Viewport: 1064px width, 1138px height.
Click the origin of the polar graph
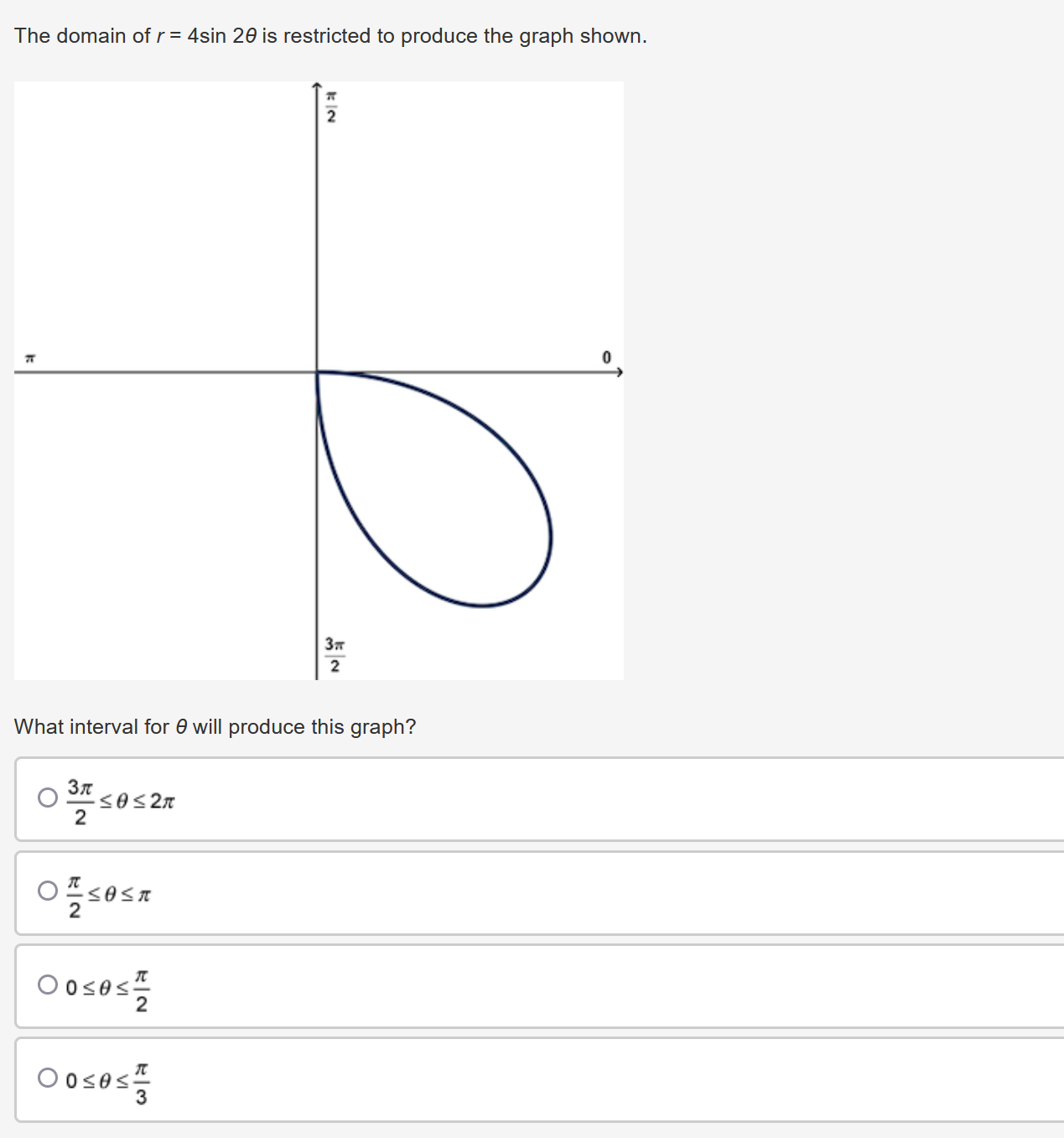(318, 371)
